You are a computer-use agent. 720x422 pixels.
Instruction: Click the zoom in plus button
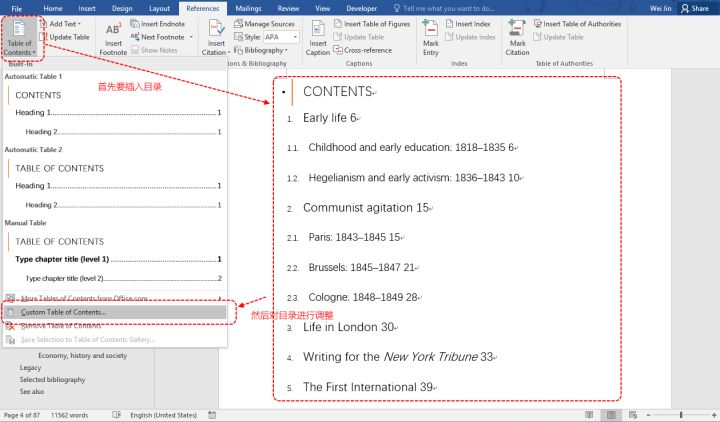(x=714, y=415)
